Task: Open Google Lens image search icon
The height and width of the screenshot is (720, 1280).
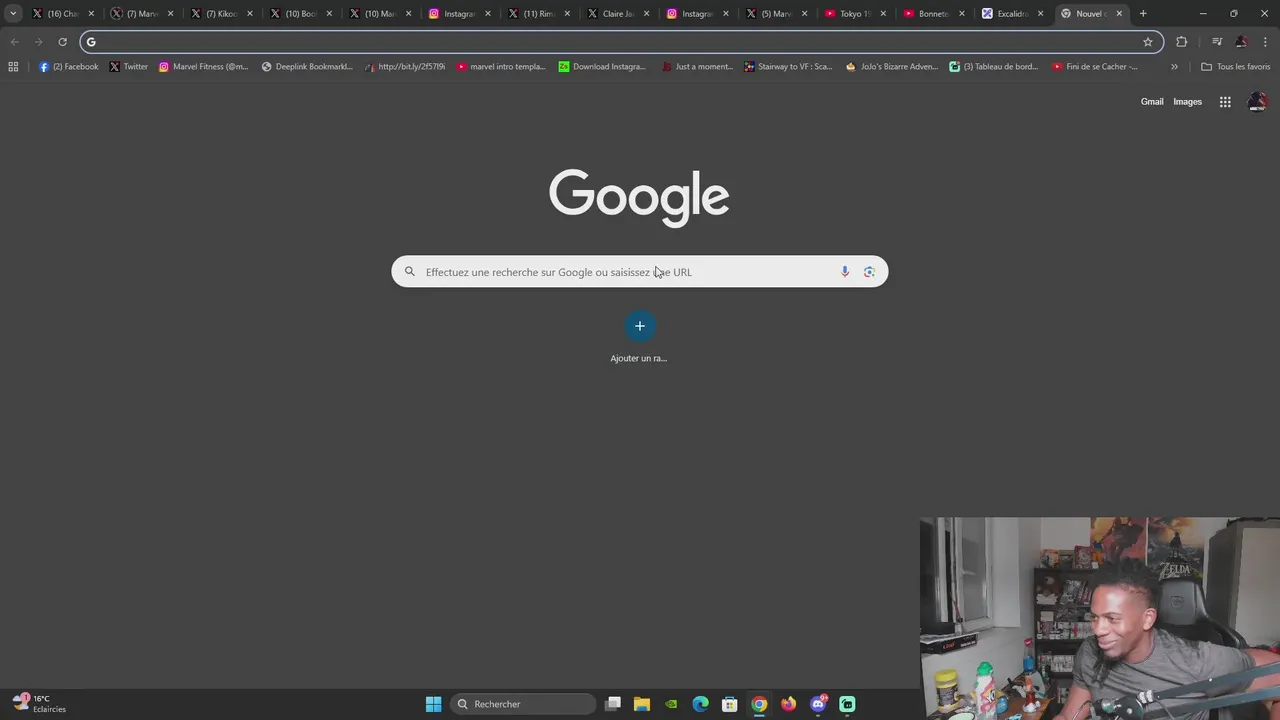Action: pyautogui.click(x=869, y=272)
